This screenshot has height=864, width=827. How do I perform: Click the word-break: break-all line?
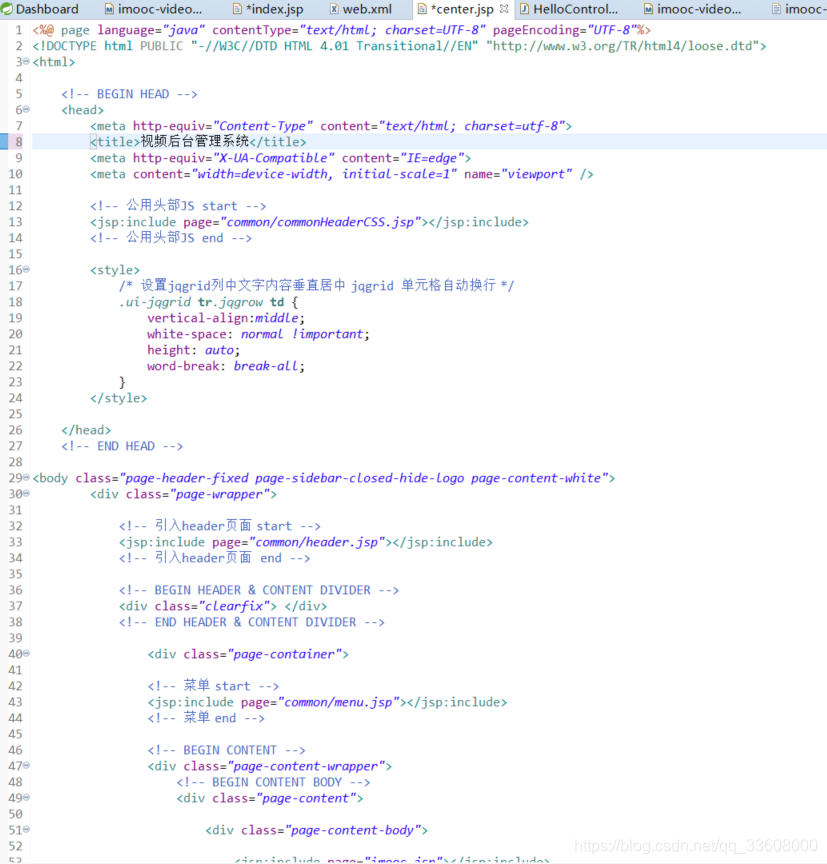click(226, 366)
